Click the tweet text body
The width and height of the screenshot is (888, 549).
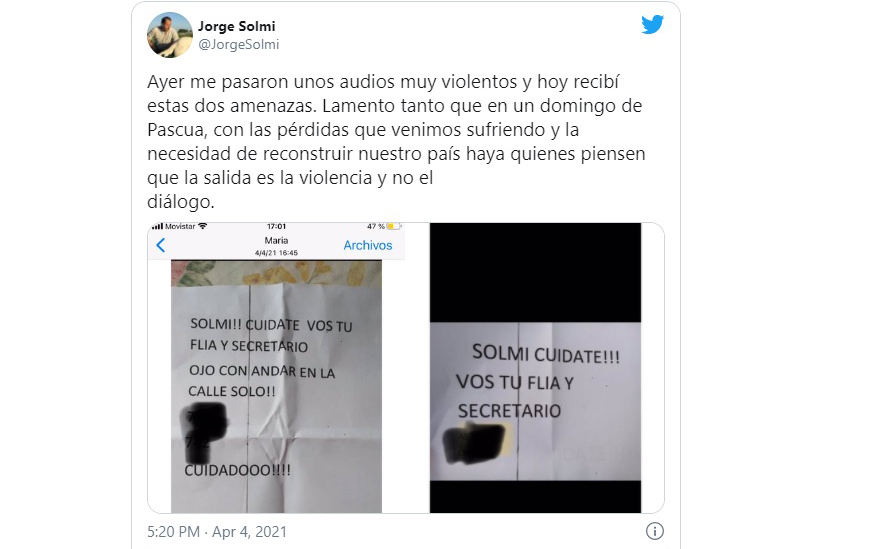click(396, 142)
